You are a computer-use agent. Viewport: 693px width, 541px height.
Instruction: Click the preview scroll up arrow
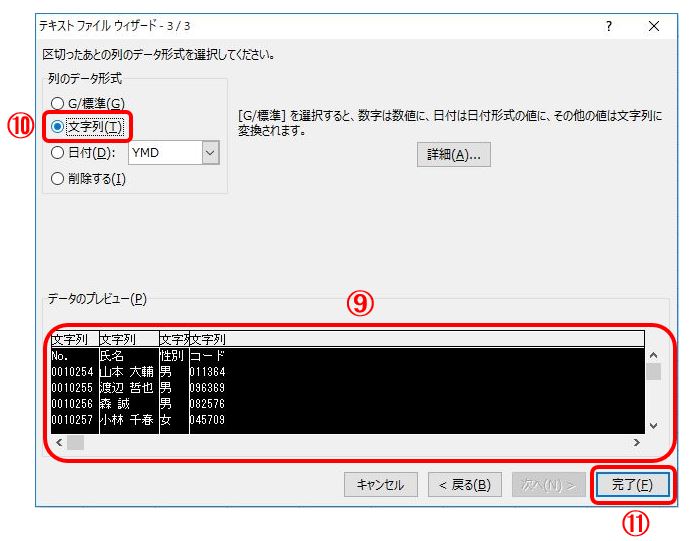pos(654,355)
